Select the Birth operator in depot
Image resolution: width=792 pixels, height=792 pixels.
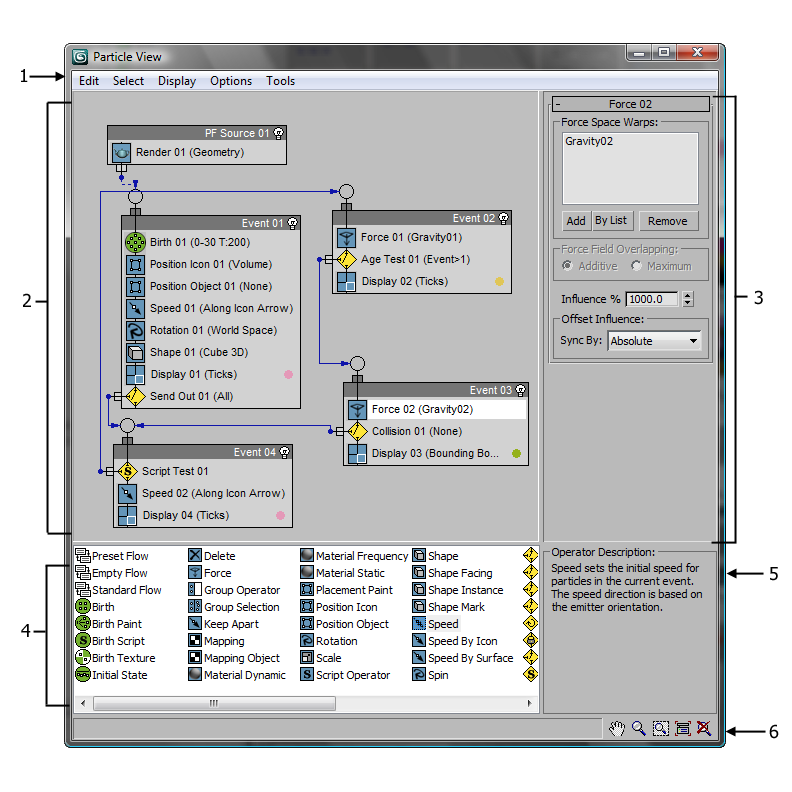coord(95,607)
